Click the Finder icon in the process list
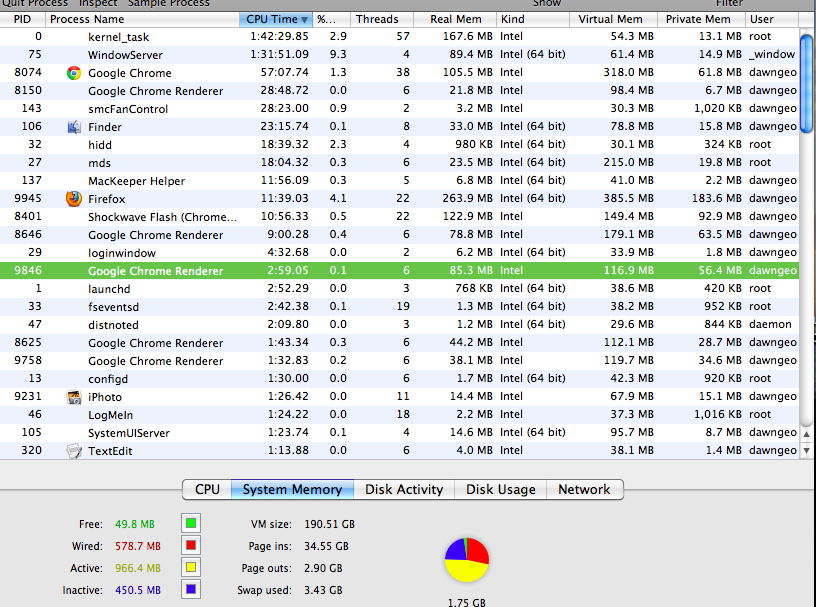The image size is (816, 607). coord(74,127)
